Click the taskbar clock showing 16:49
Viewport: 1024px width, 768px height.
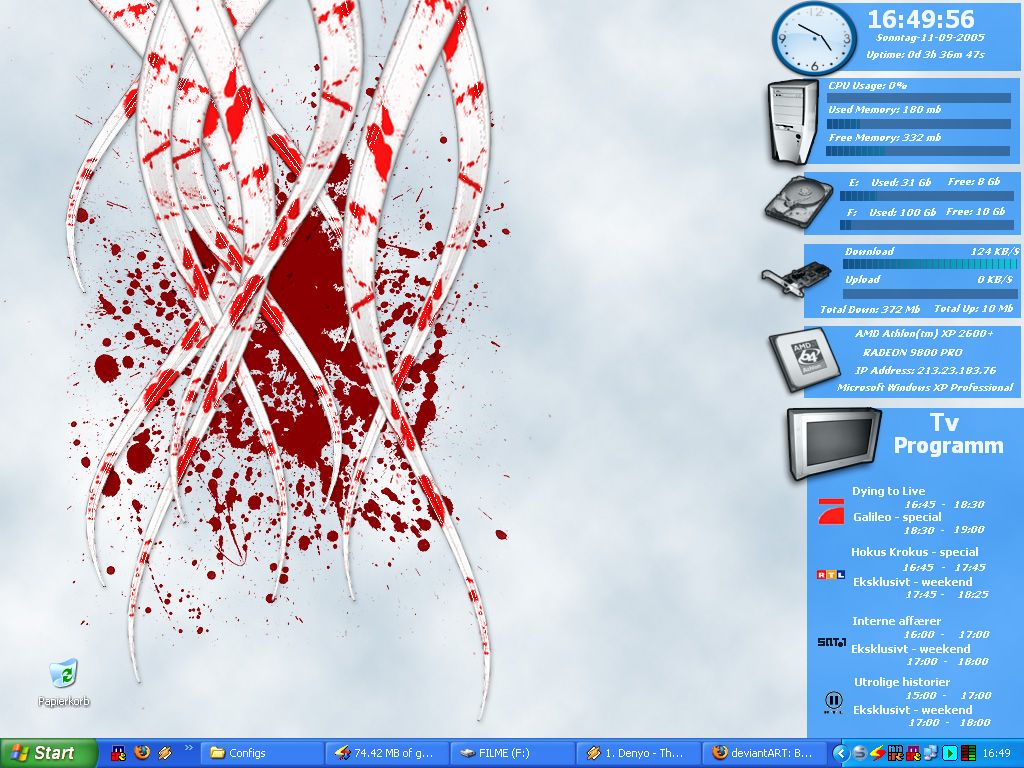(x=996, y=753)
